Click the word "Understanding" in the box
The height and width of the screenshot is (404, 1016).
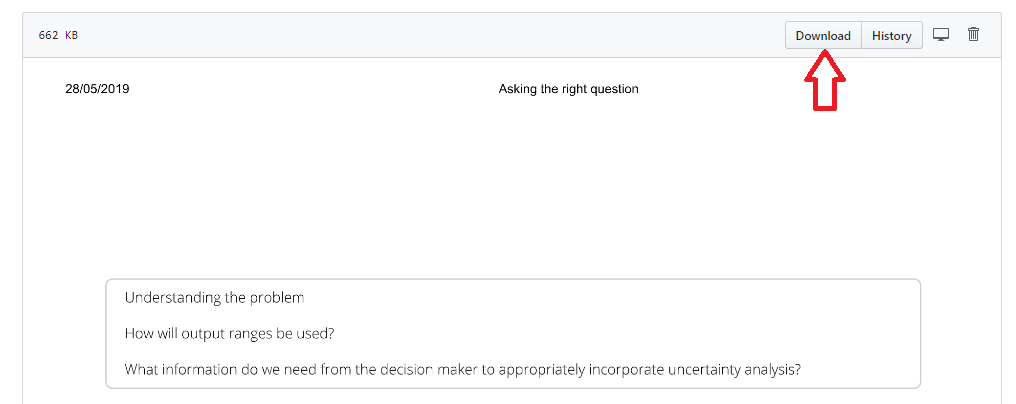172,298
